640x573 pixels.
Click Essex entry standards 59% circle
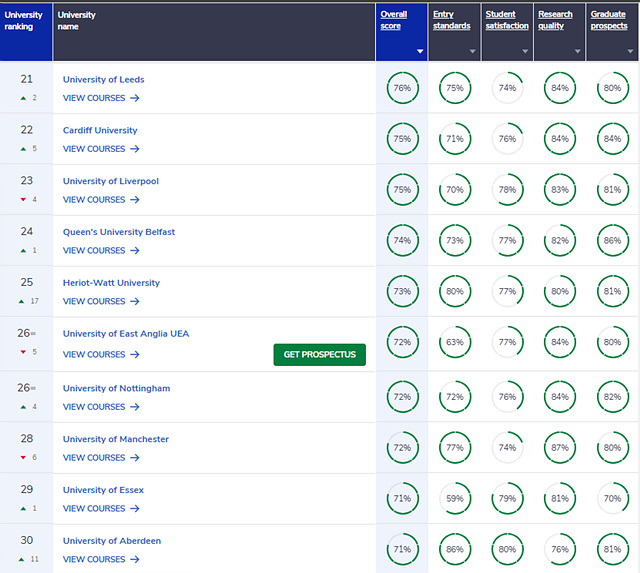455,498
